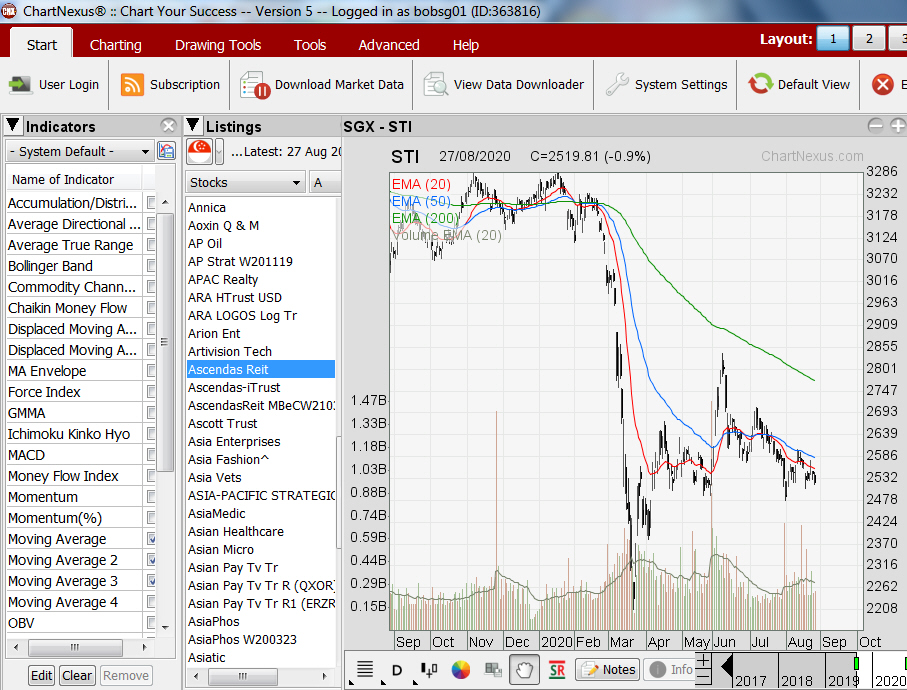Viewport: 907px width, 690px height.
Task: Click the indicator list horizontal scrollbar
Action: point(75,647)
